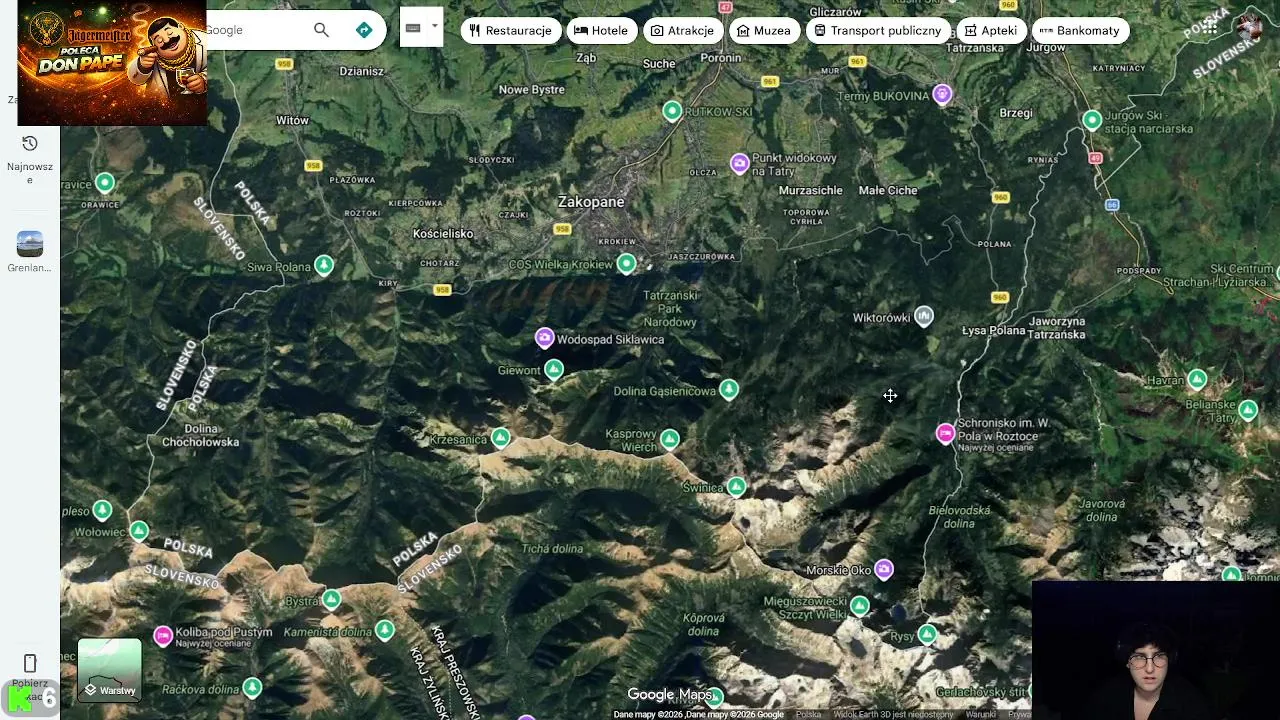
Task: Click the Bystrá peak marker
Action: click(331, 600)
